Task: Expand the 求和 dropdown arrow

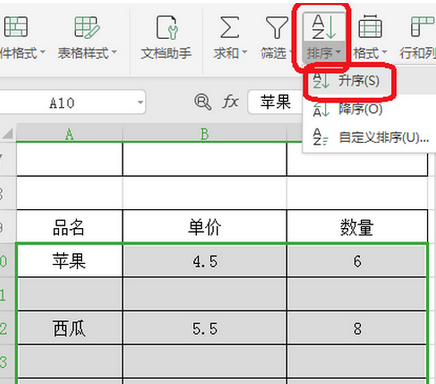Action: point(244,52)
